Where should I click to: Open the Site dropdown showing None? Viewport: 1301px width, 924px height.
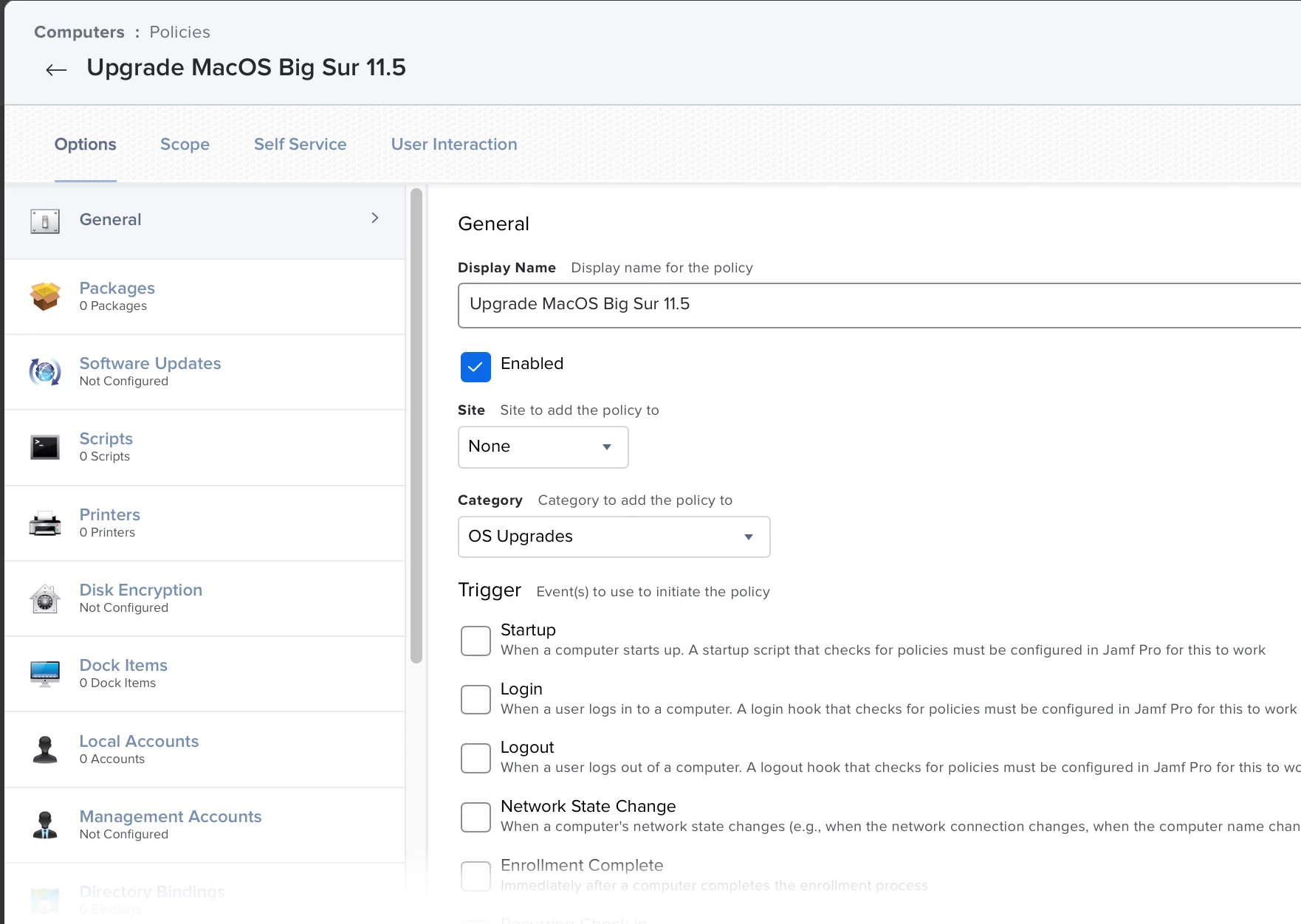pyautogui.click(x=543, y=447)
